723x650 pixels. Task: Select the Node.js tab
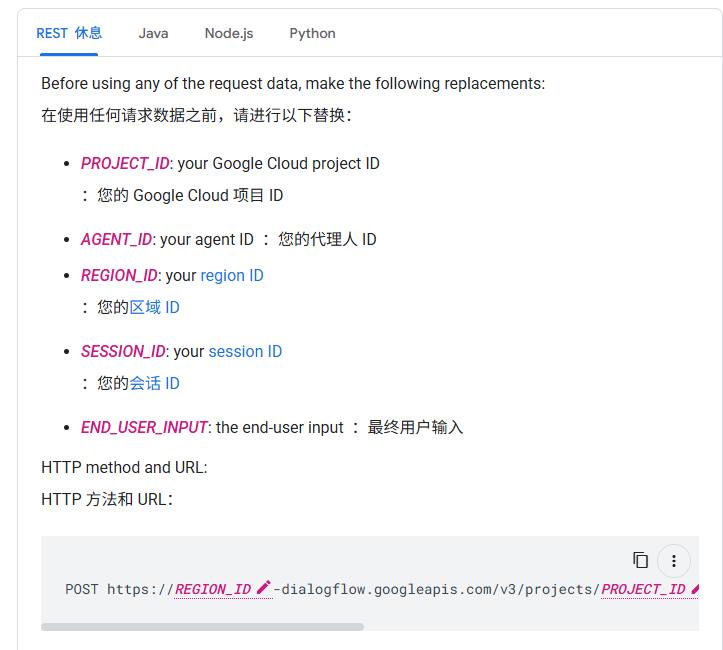(229, 33)
